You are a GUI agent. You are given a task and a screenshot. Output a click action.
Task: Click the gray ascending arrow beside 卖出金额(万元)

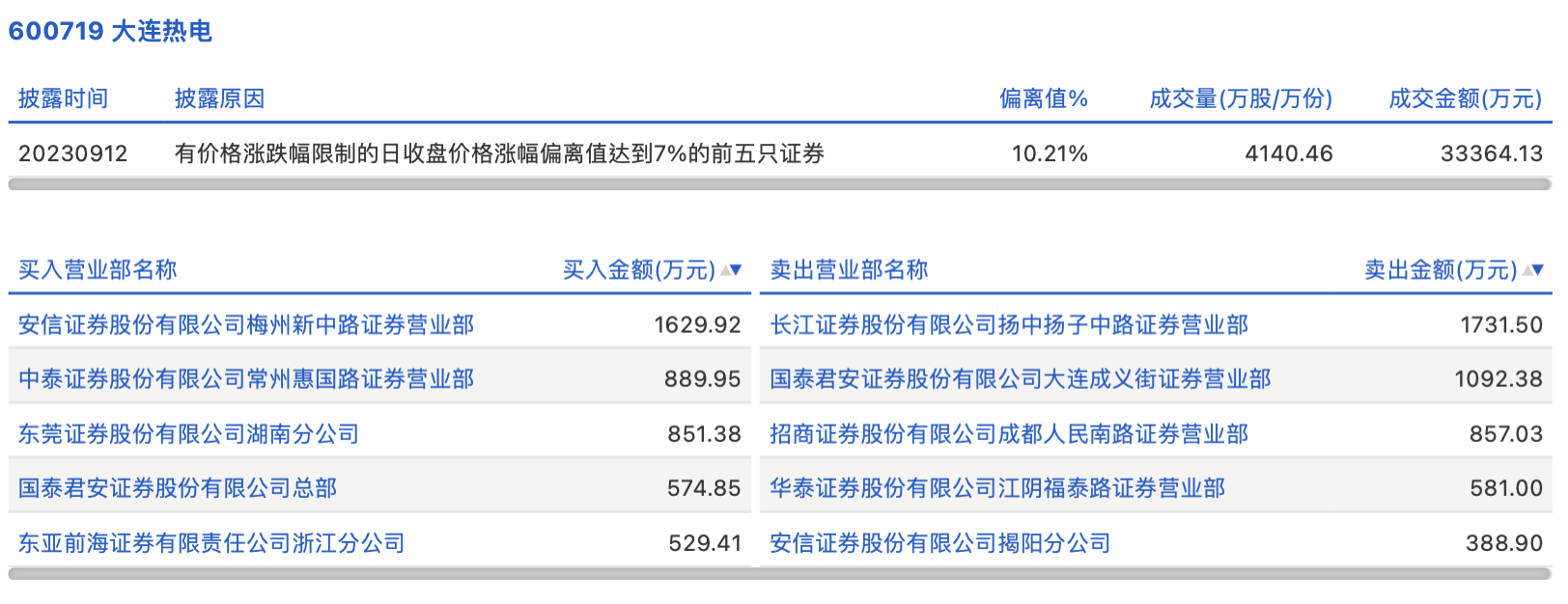click(1526, 270)
